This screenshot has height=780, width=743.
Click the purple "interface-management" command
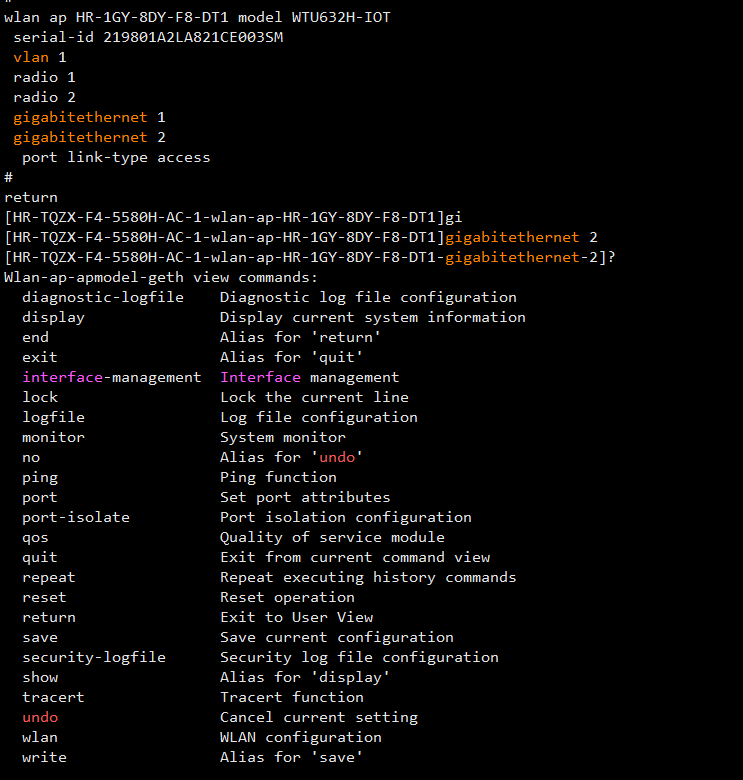(111, 377)
